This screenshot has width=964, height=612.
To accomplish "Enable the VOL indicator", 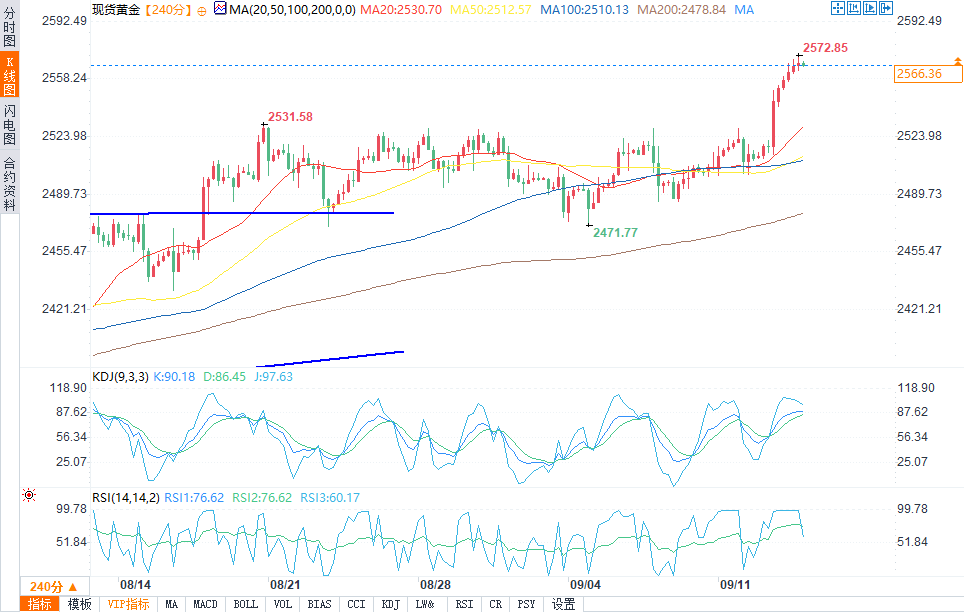I will pyautogui.click(x=282, y=604).
